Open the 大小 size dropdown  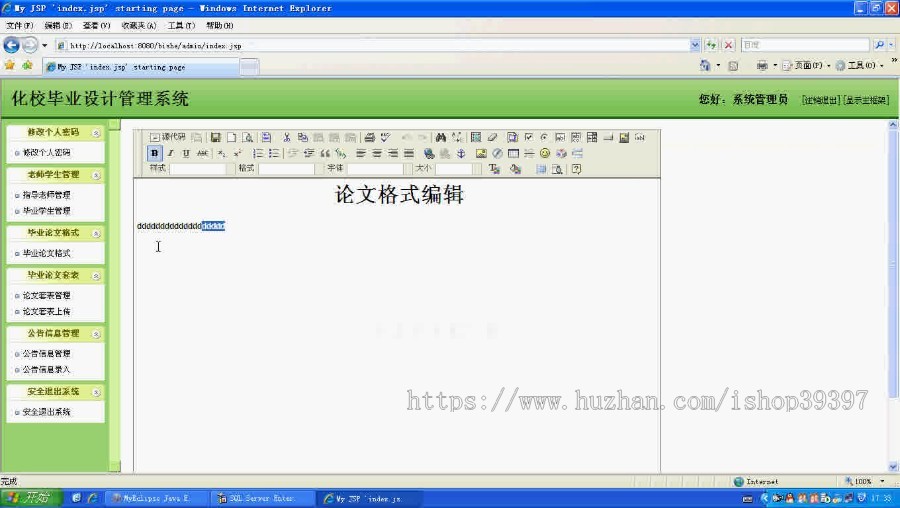click(457, 169)
